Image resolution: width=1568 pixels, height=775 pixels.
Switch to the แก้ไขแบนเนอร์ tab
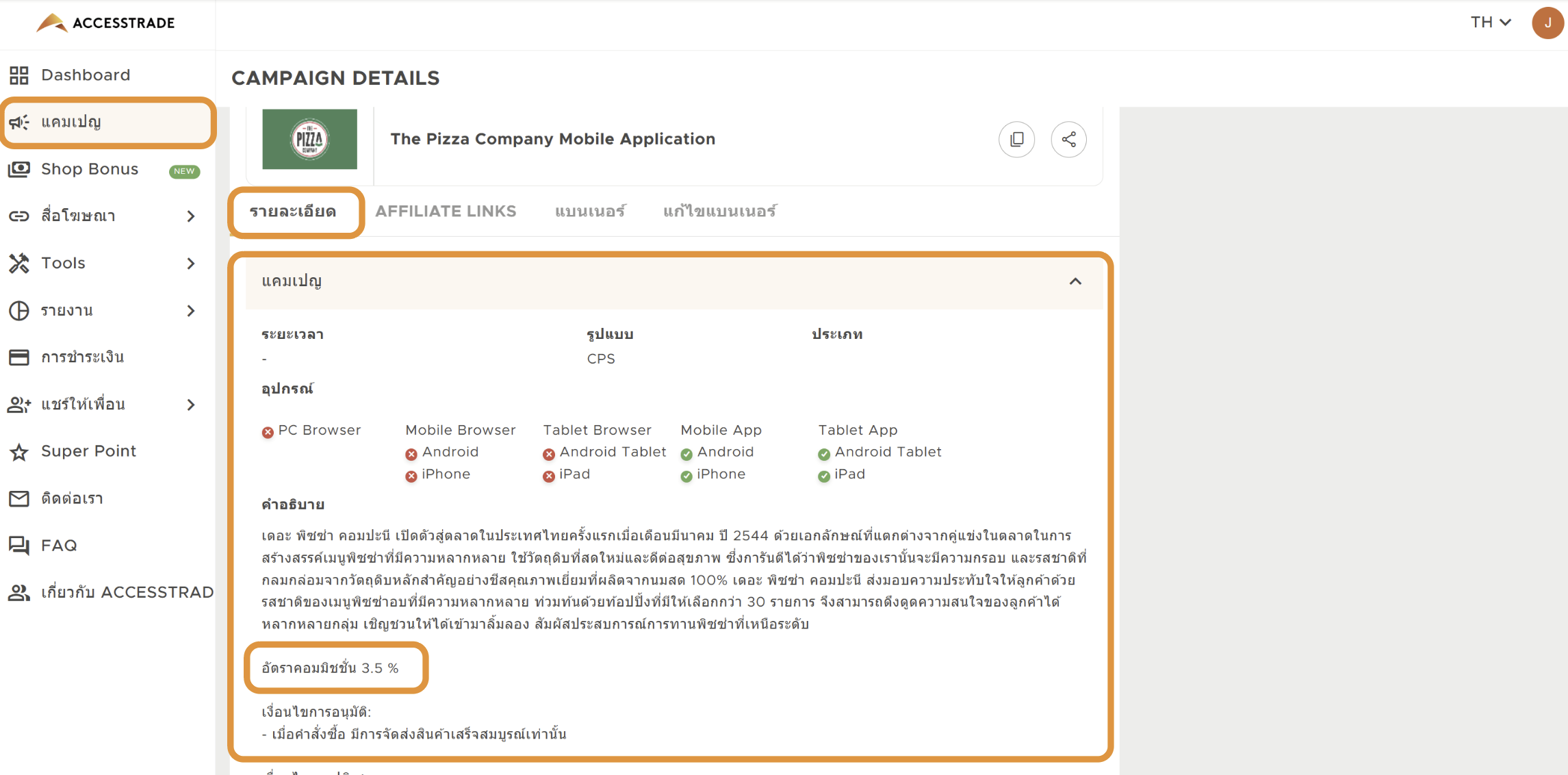click(719, 212)
